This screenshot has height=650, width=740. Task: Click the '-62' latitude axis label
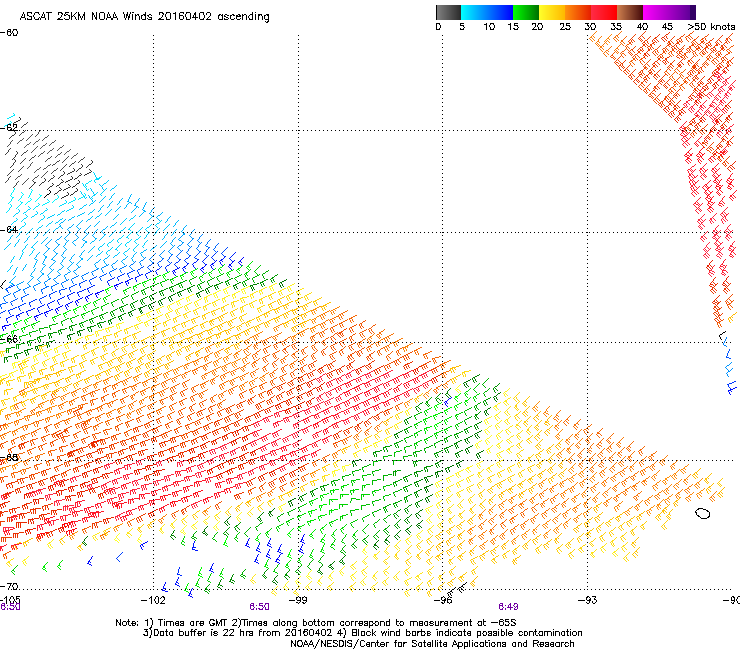point(9,127)
